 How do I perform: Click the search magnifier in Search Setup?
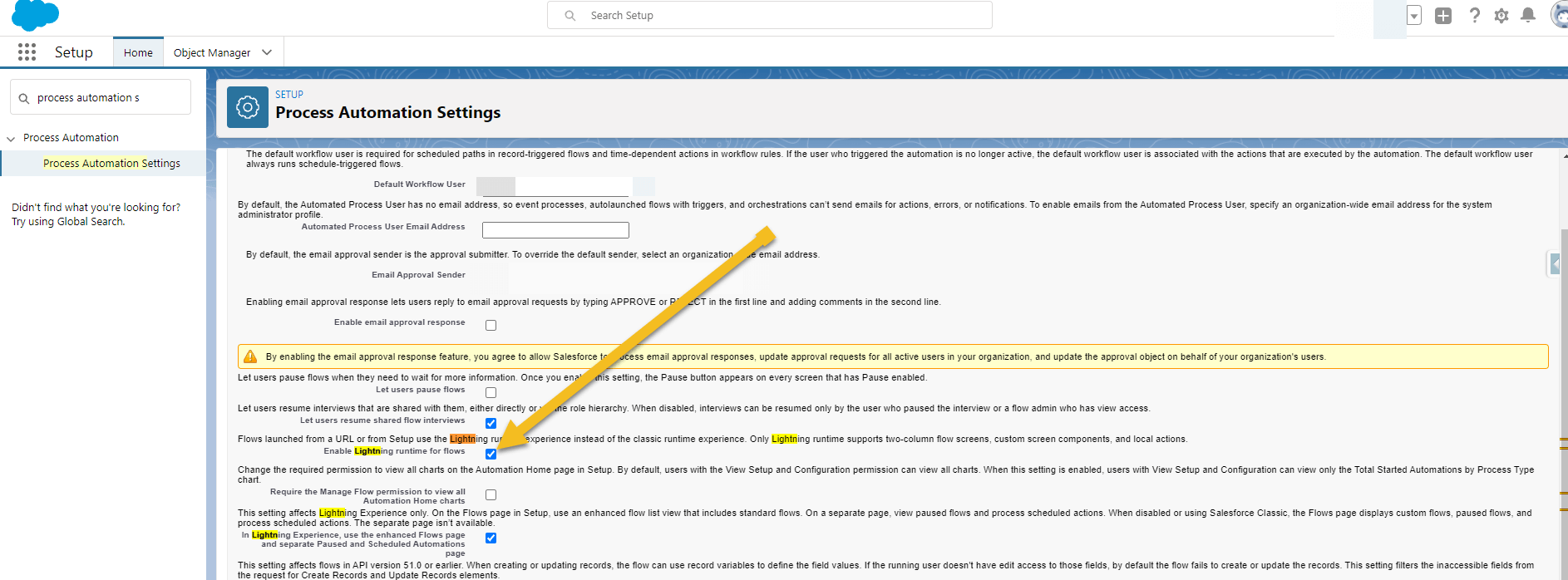click(570, 15)
